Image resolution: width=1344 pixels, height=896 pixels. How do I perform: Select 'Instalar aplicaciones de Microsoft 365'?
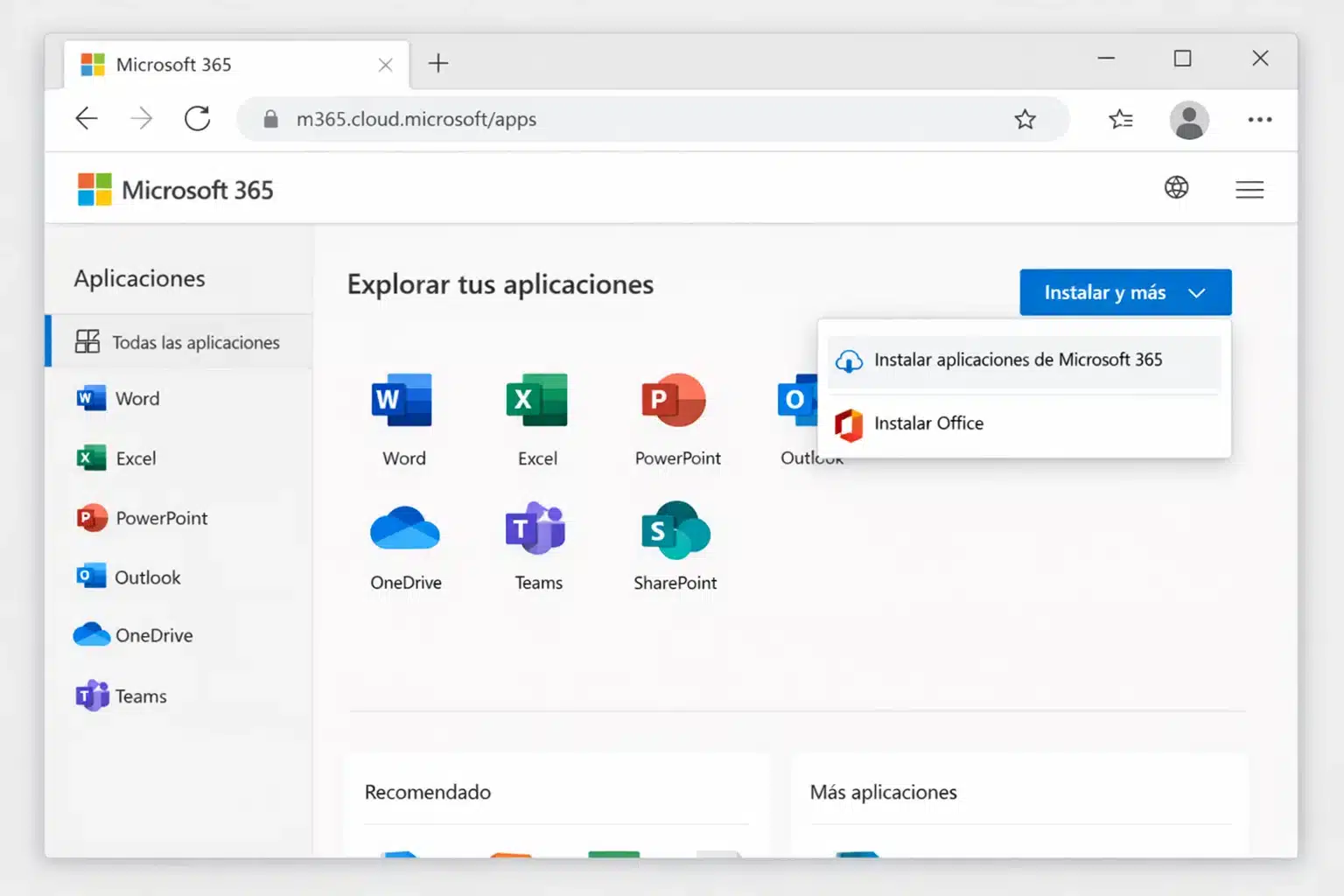click(1019, 360)
